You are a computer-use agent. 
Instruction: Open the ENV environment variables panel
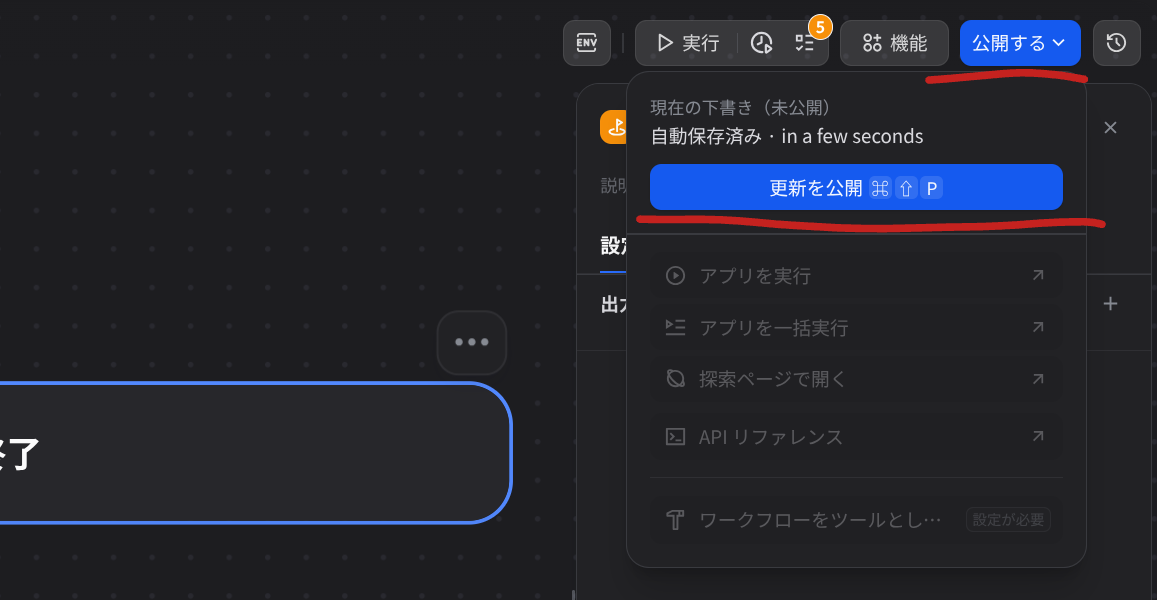pos(587,42)
